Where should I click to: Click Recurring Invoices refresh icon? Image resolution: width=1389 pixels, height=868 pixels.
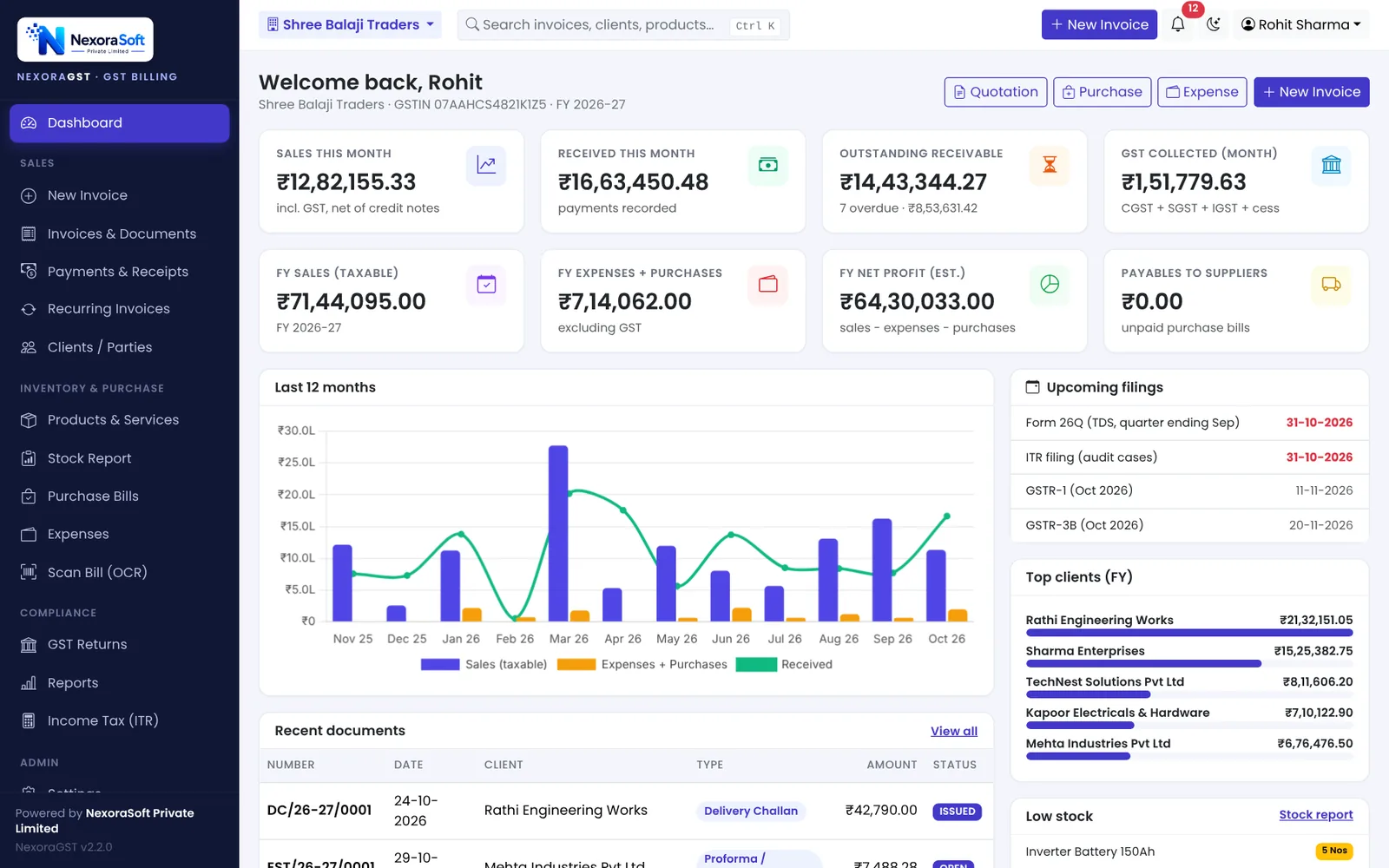click(29, 309)
